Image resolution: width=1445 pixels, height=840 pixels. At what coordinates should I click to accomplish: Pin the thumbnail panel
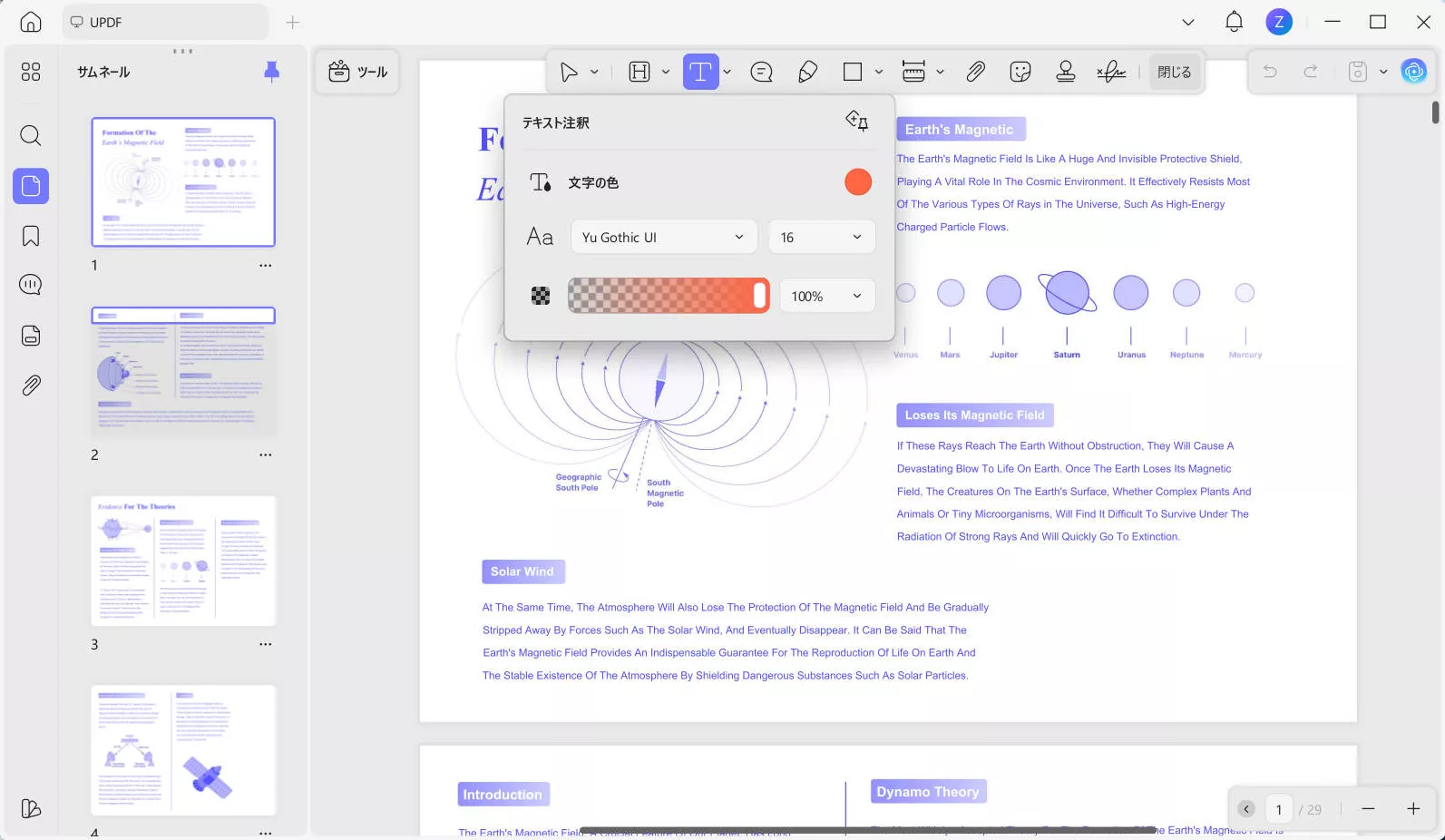pos(271,72)
